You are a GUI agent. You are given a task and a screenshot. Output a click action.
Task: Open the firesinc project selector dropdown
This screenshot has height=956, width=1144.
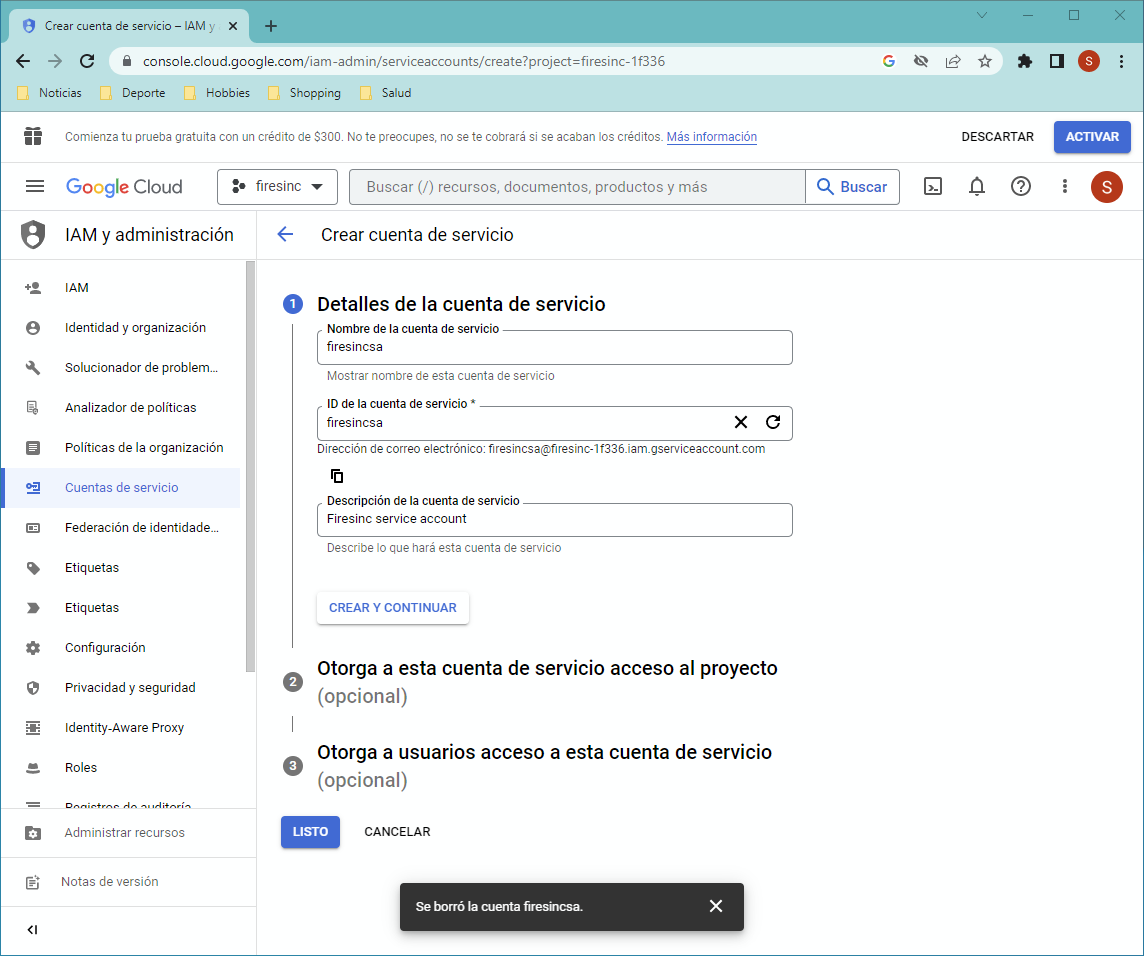point(277,187)
